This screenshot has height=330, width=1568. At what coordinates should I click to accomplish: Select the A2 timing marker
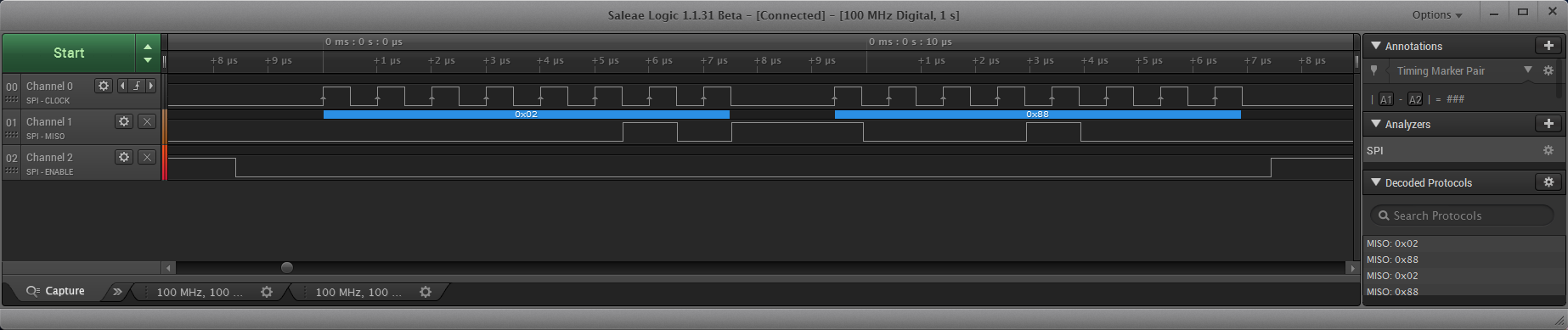1415,99
